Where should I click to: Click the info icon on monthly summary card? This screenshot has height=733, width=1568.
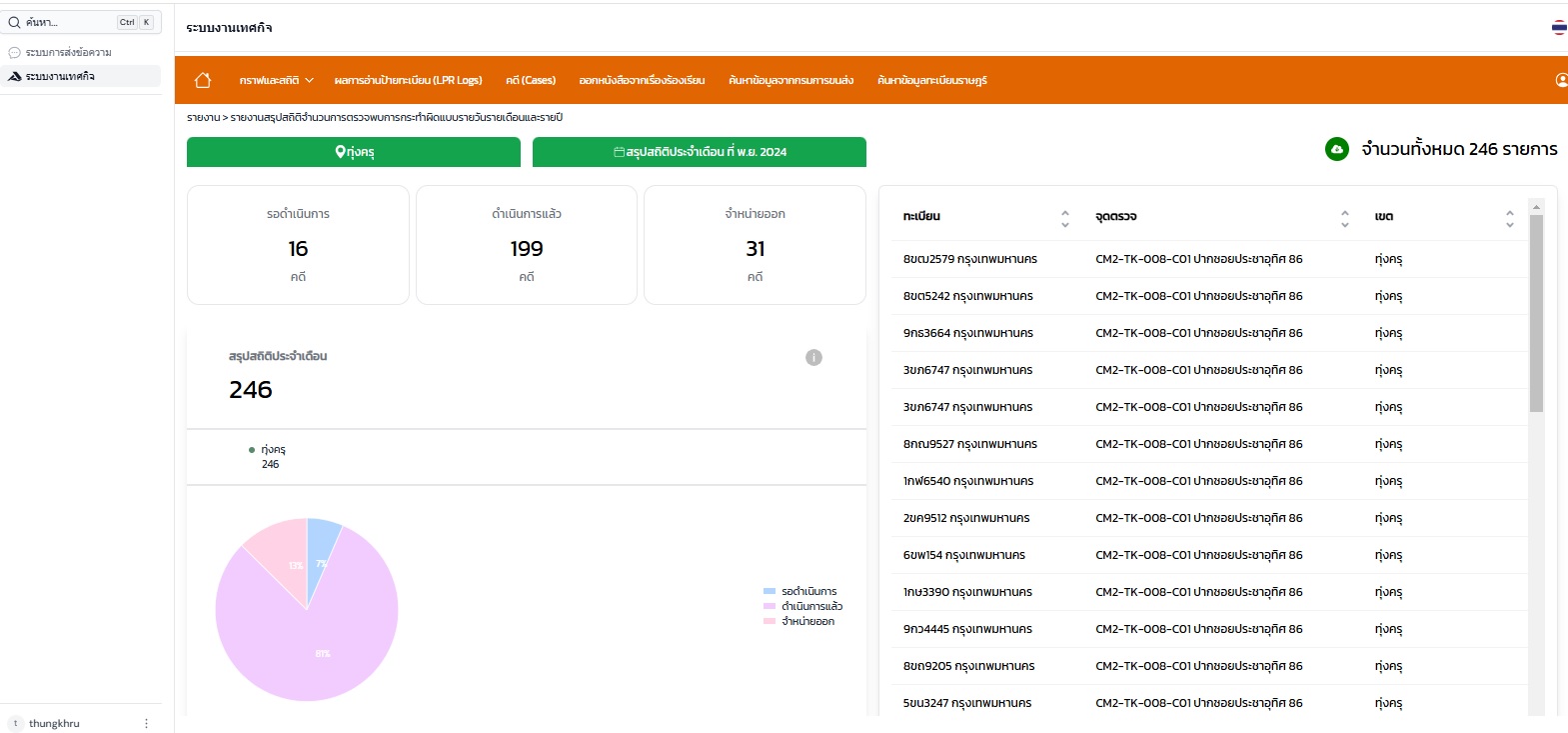(813, 357)
